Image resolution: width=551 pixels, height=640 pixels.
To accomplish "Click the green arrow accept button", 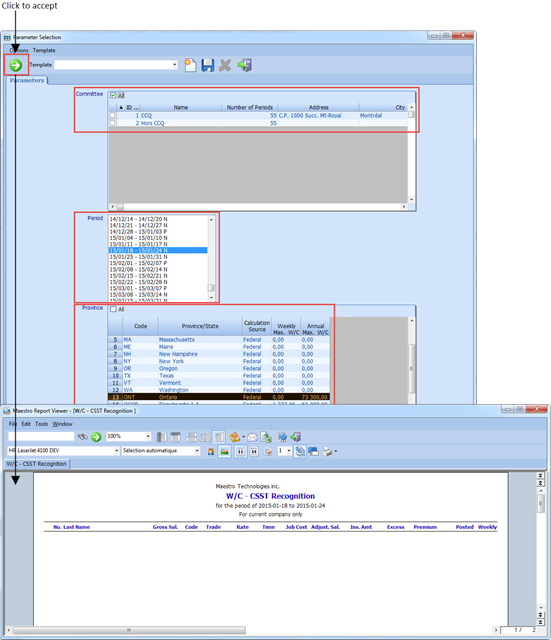I will pyautogui.click(x=16, y=65).
